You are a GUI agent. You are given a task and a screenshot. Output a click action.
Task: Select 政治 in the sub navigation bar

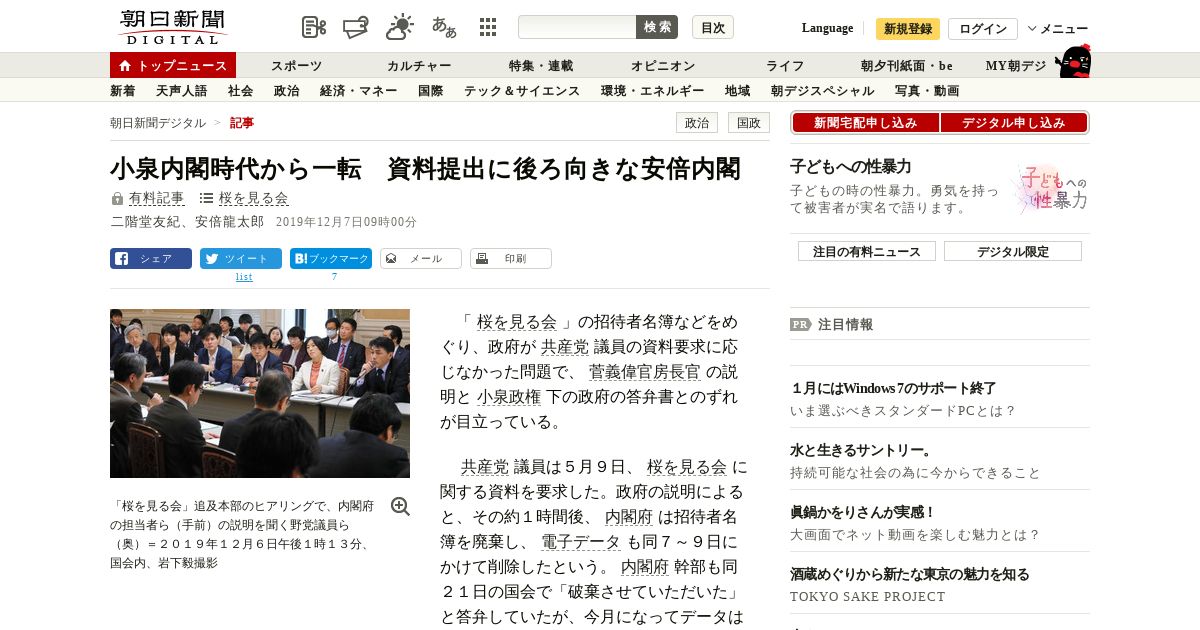click(x=286, y=90)
